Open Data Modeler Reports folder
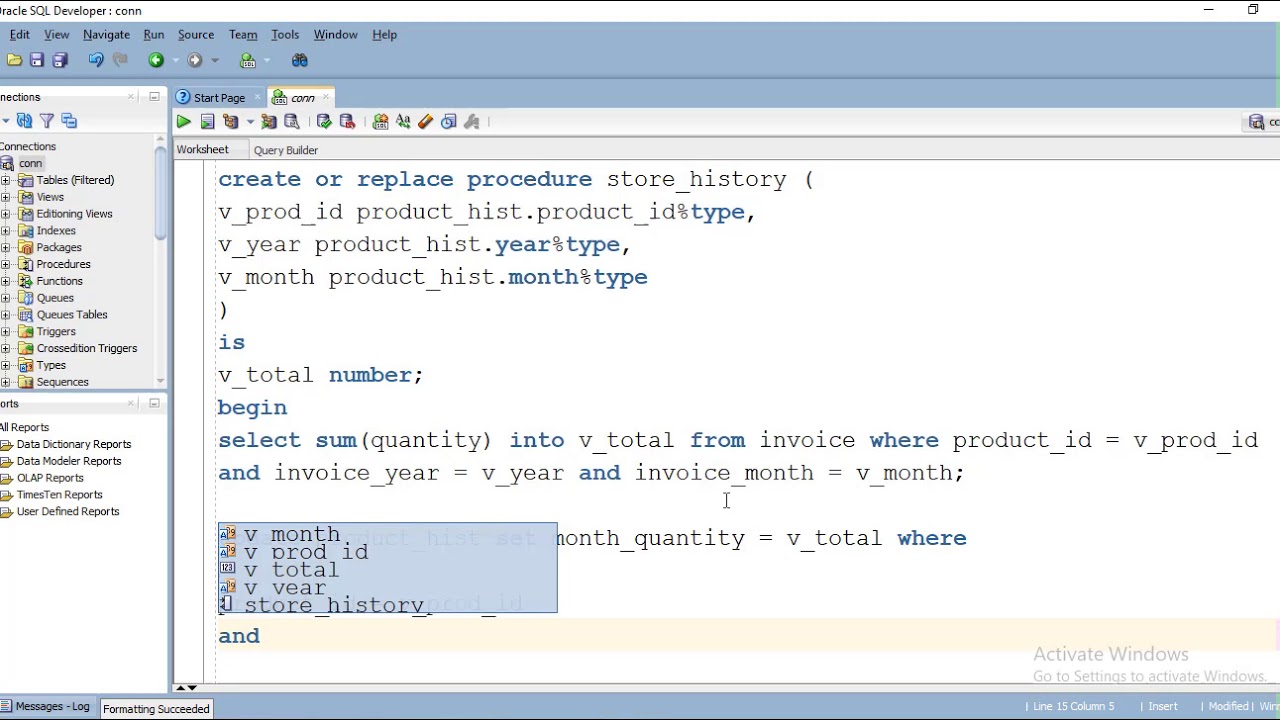The image size is (1280, 720). click(x=68, y=461)
